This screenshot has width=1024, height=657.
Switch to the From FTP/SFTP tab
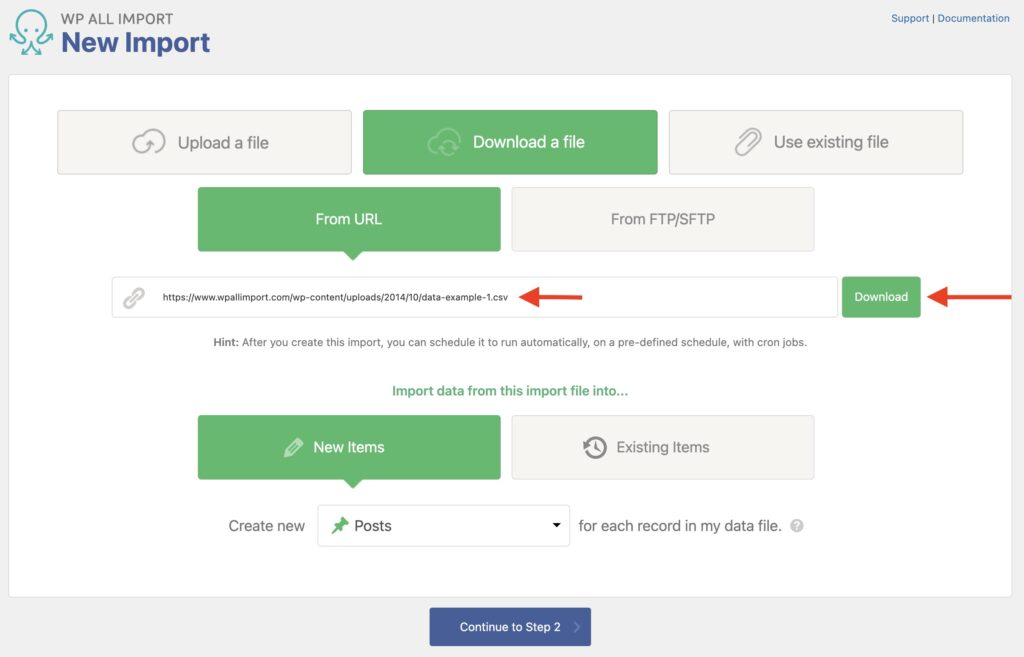tap(662, 219)
